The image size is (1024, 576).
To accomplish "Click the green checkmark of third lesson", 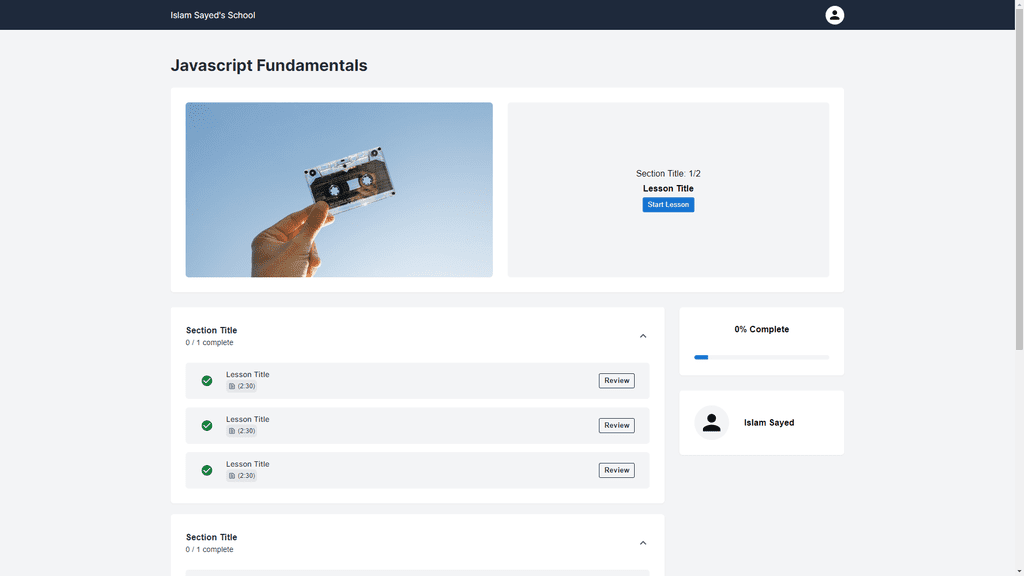I will click(x=206, y=470).
